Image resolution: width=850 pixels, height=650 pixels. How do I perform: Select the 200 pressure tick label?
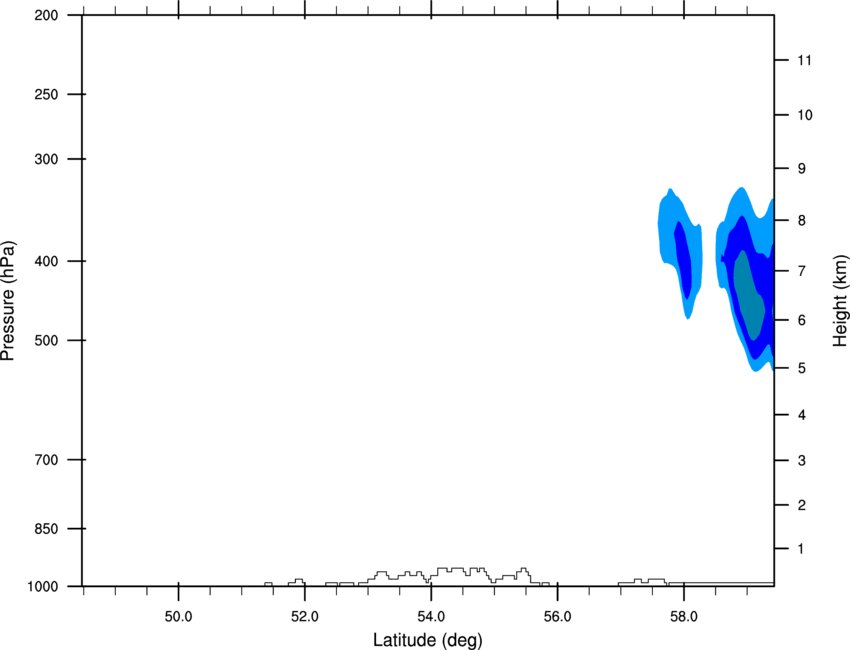point(46,15)
